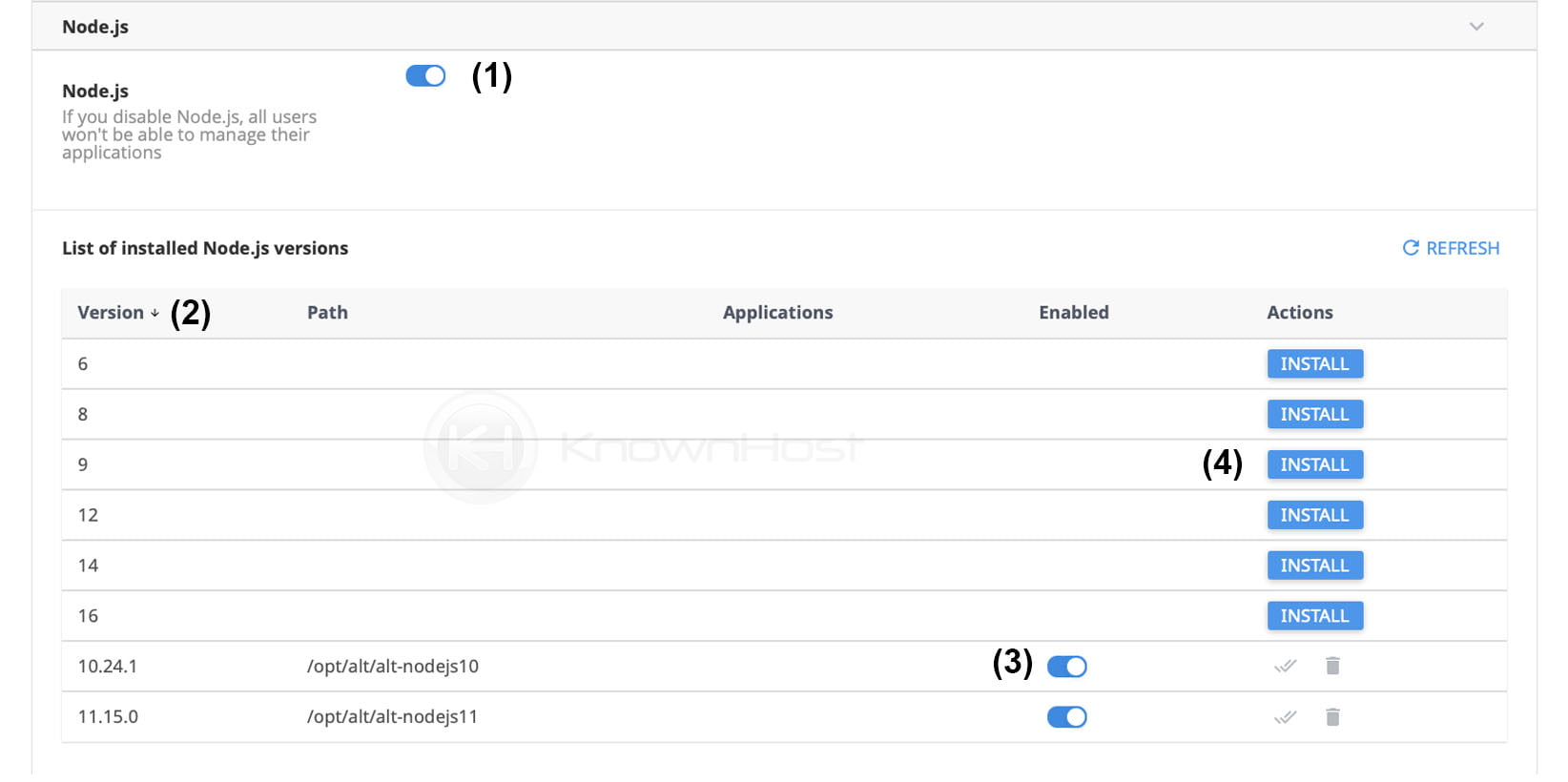This screenshot has width=1568, height=782.
Task: Disable the Node.js feature toggle
Action: point(425,74)
